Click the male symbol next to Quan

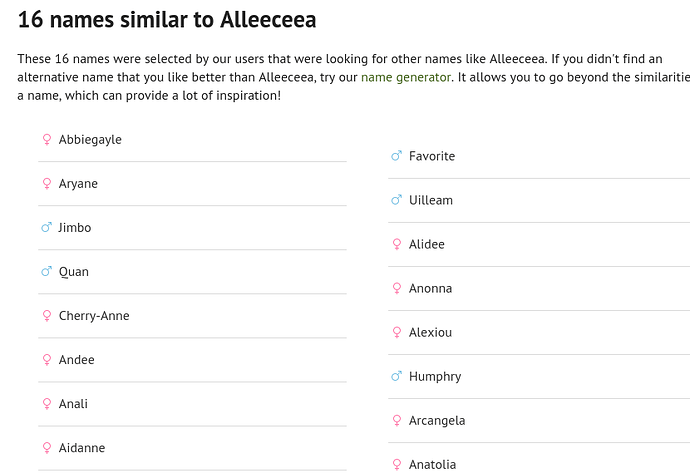coord(46,271)
